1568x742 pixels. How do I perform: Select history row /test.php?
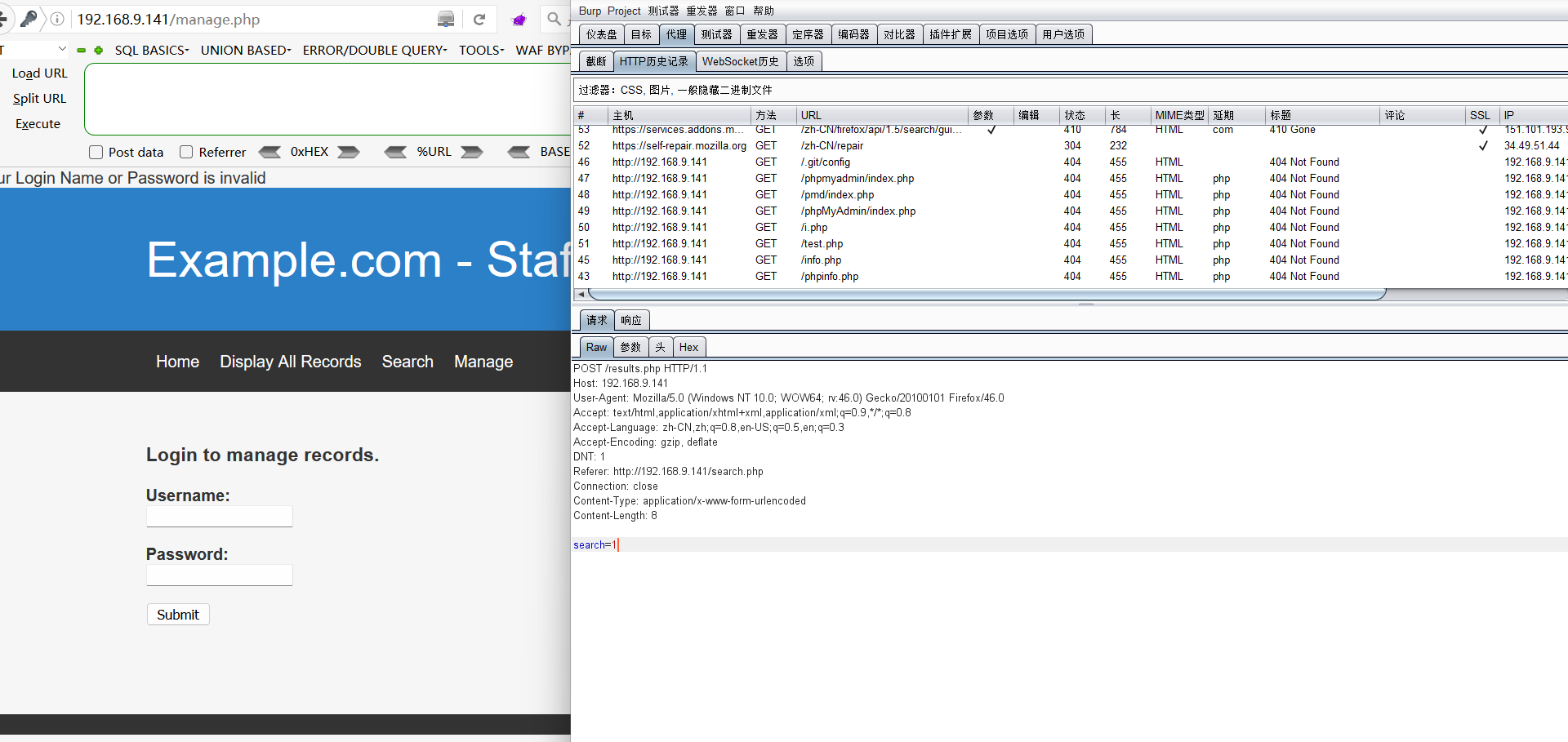point(1070,244)
